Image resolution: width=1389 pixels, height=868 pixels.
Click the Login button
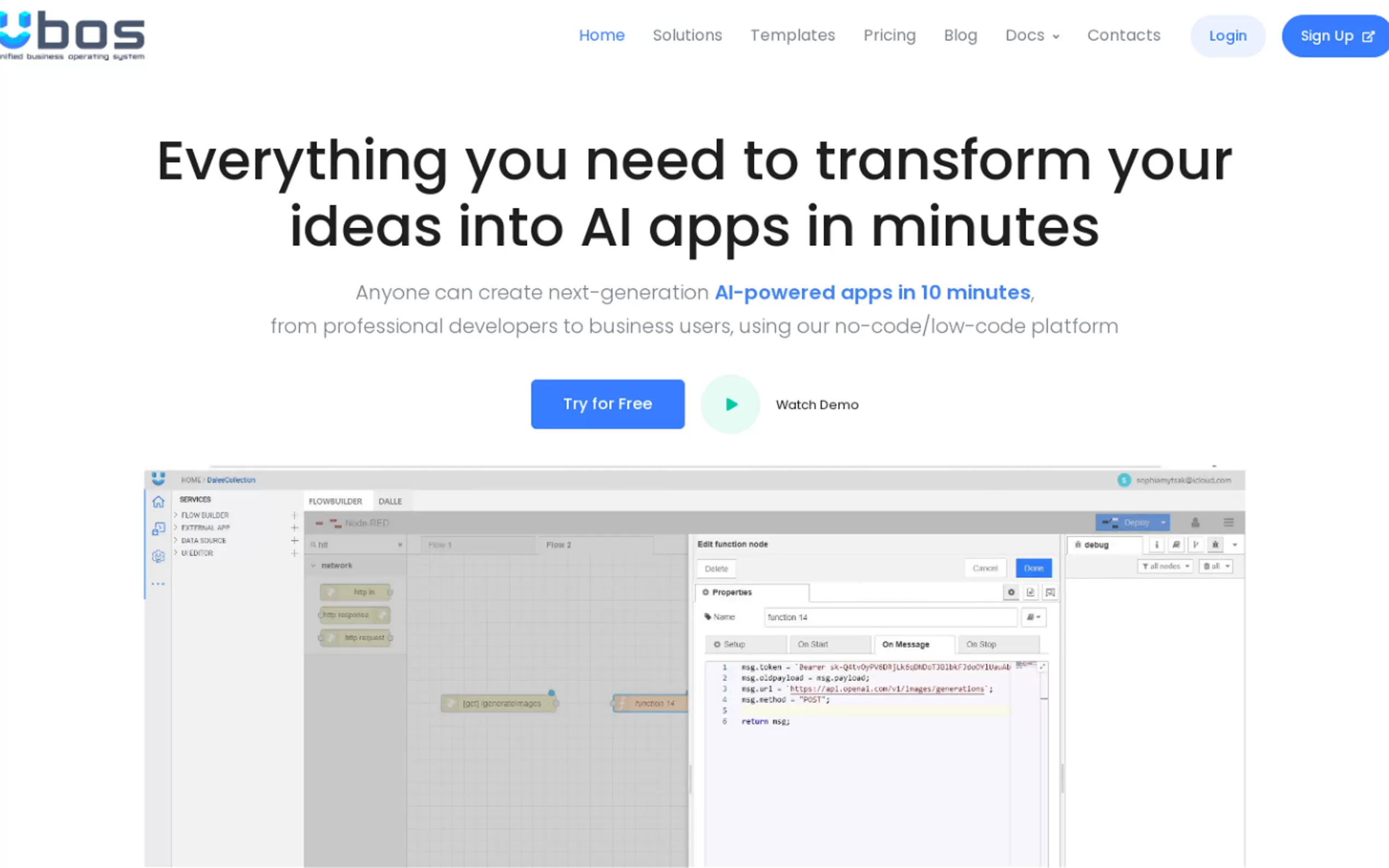1228,36
